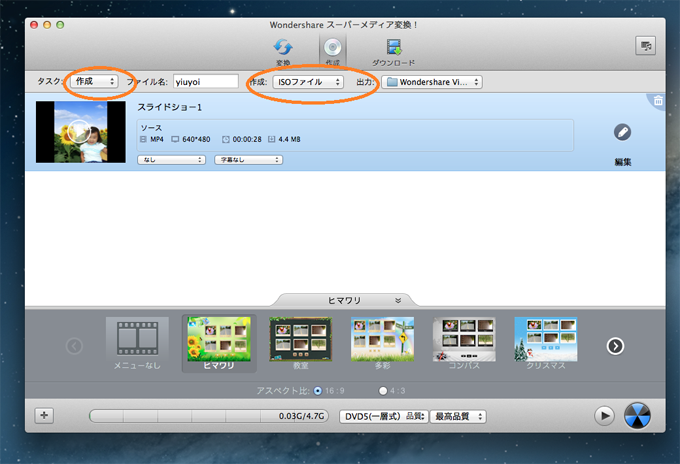Open the 出力 folder dropdown
680x464 pixels.
(432, 82)
